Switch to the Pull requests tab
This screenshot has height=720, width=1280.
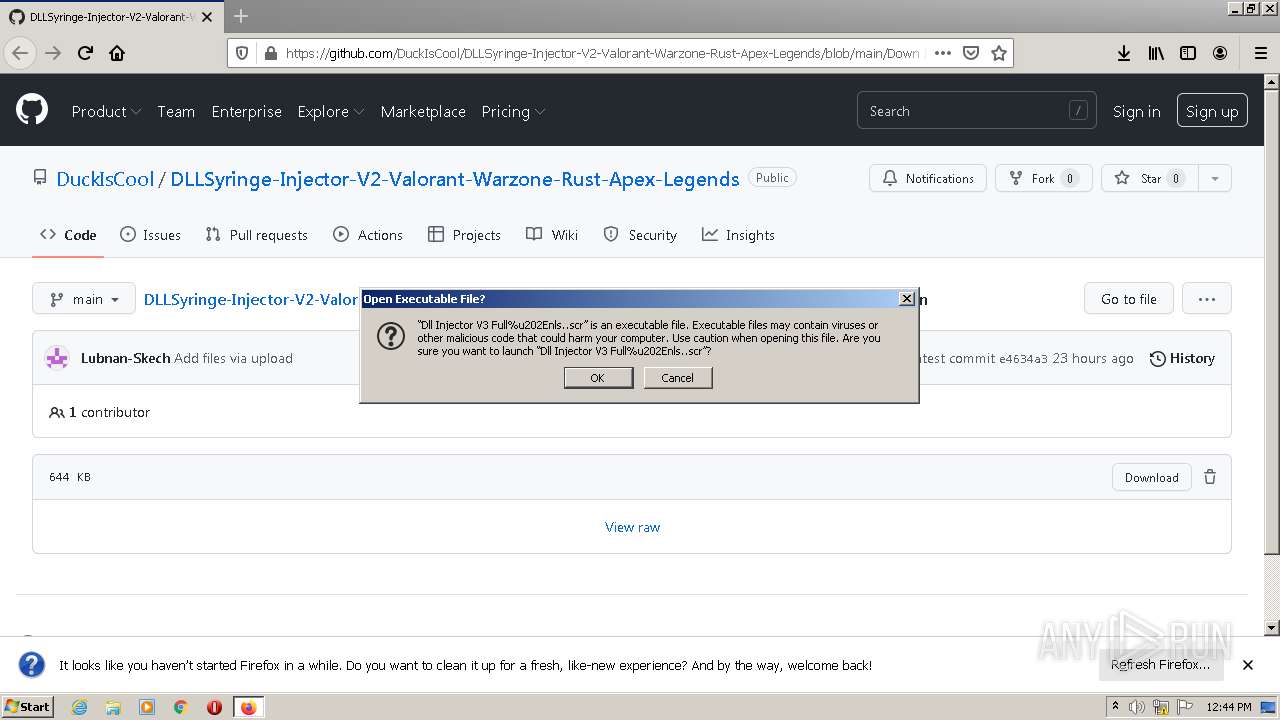pos(256,235)
